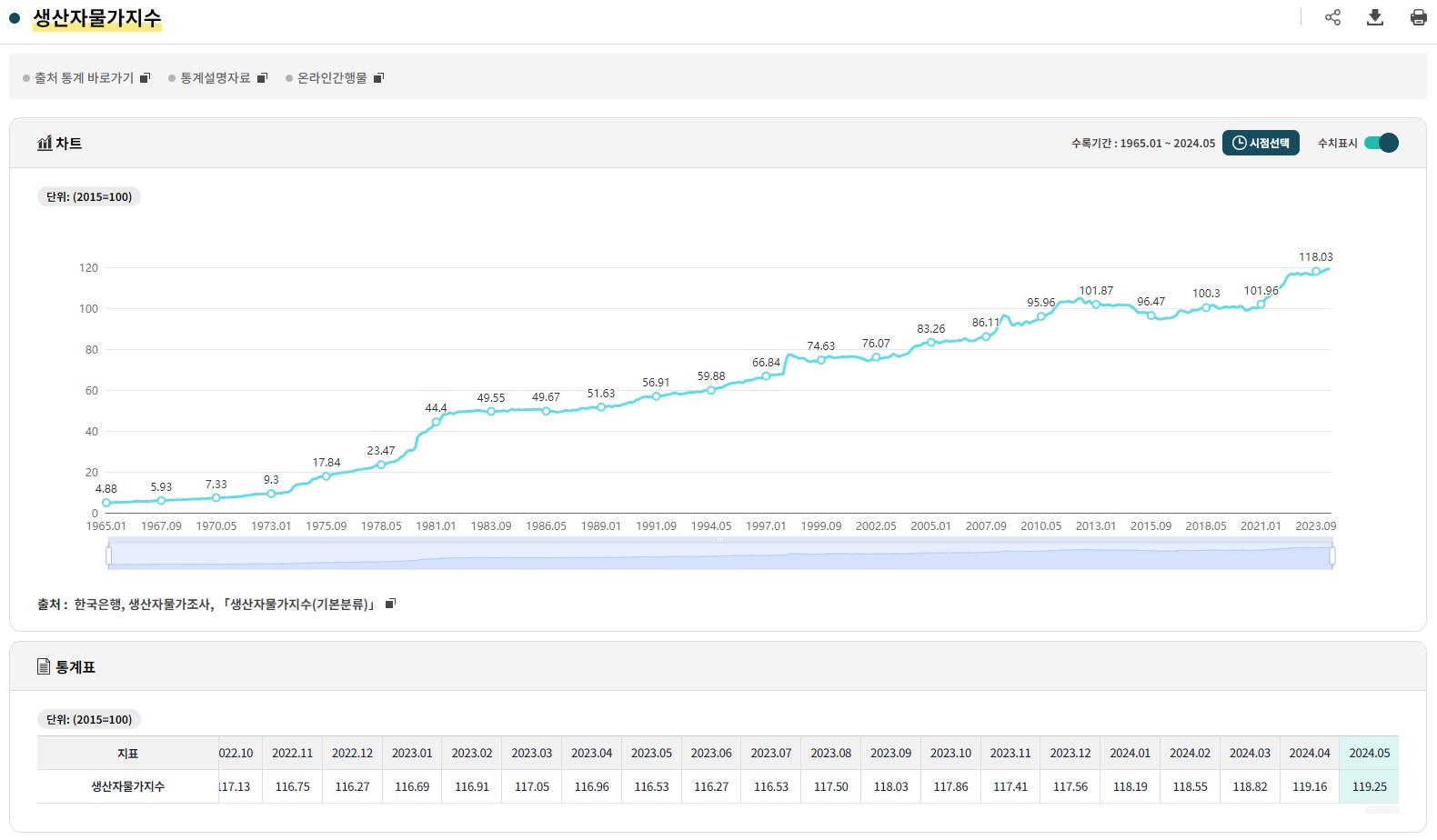Click the 2024.04 column header
This screenshot has width=1437, height=840.
coord(1310,753)
